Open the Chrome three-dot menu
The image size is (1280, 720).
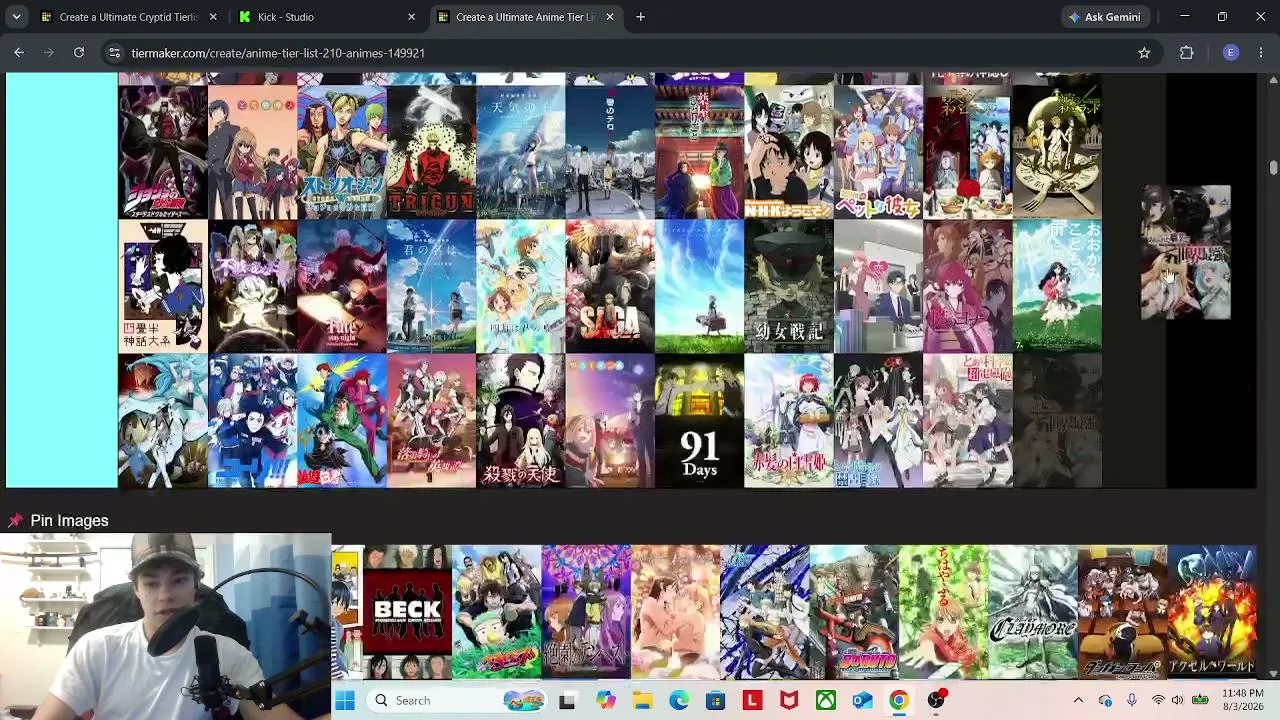tap(1261, 53)
